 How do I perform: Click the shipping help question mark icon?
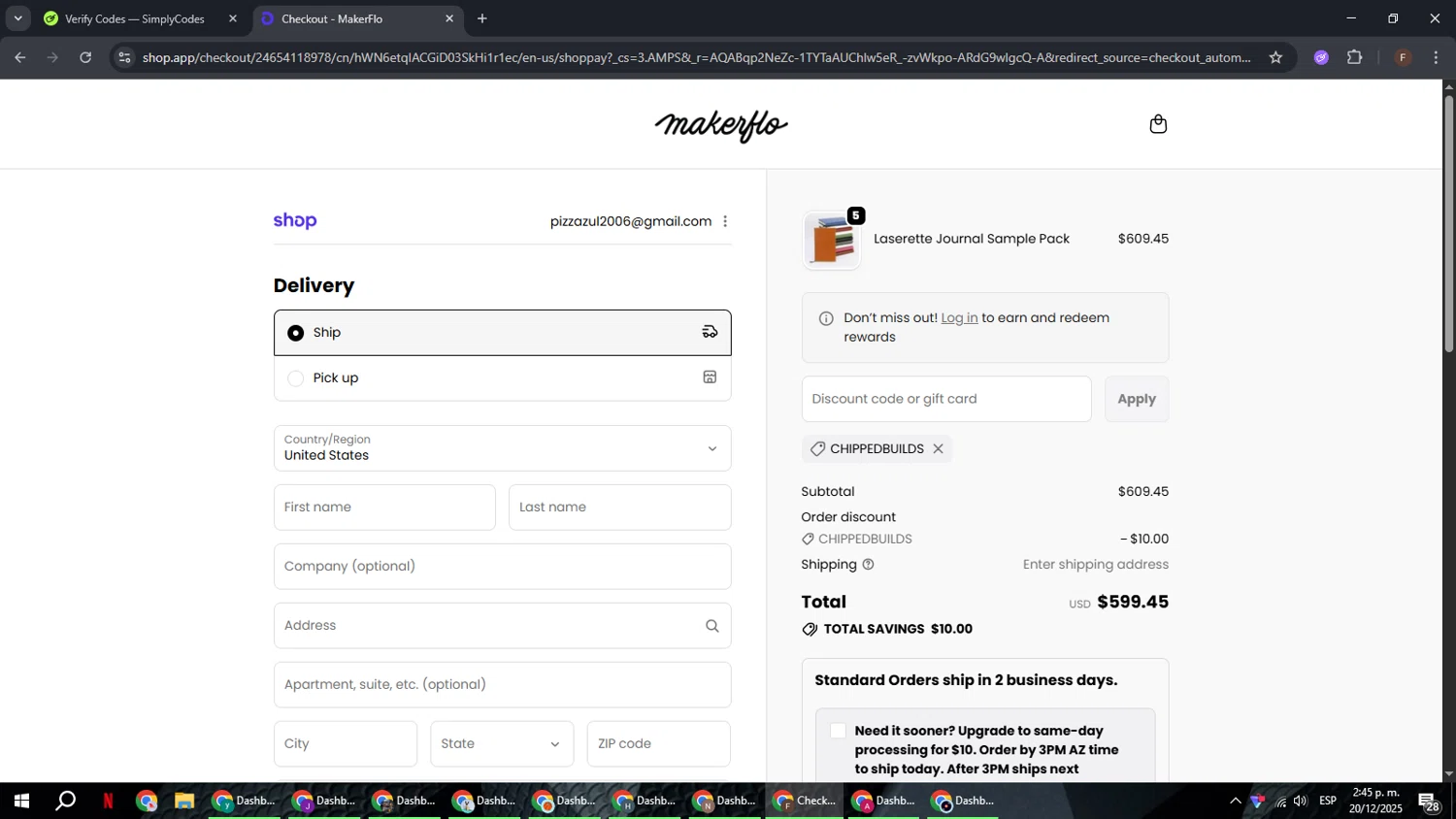coord(868,565)
